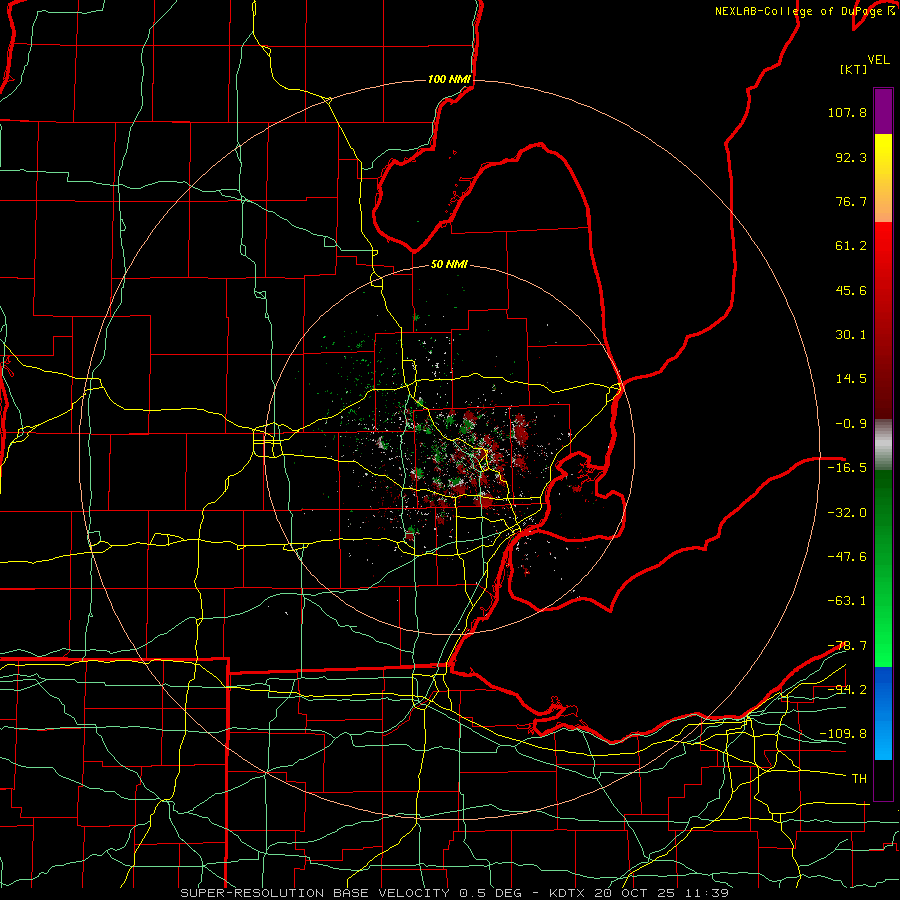
Task: Click the -94.2 scale value
Action: click(x=847, y=689)
